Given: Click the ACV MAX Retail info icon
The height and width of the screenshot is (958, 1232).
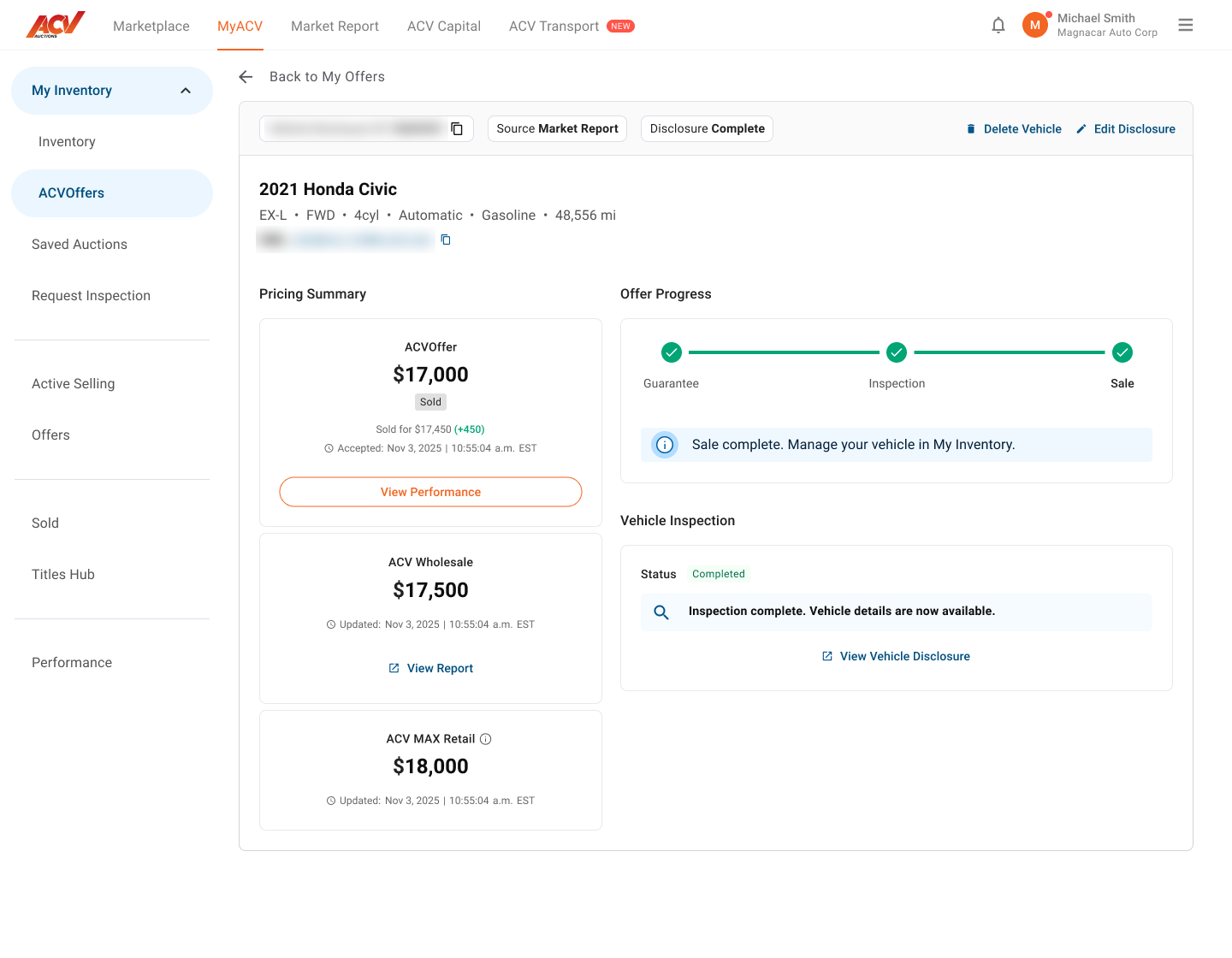Looking at the screenshot, I should (486, 739).
